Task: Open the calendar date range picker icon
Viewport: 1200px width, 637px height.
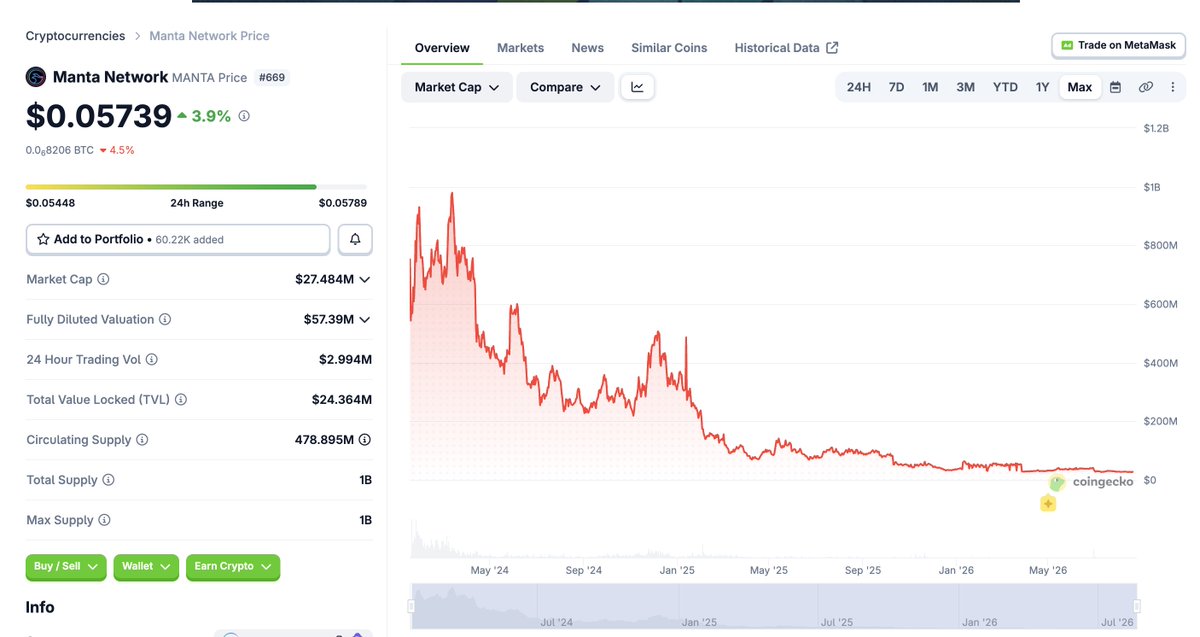Action: (1116, 87)
